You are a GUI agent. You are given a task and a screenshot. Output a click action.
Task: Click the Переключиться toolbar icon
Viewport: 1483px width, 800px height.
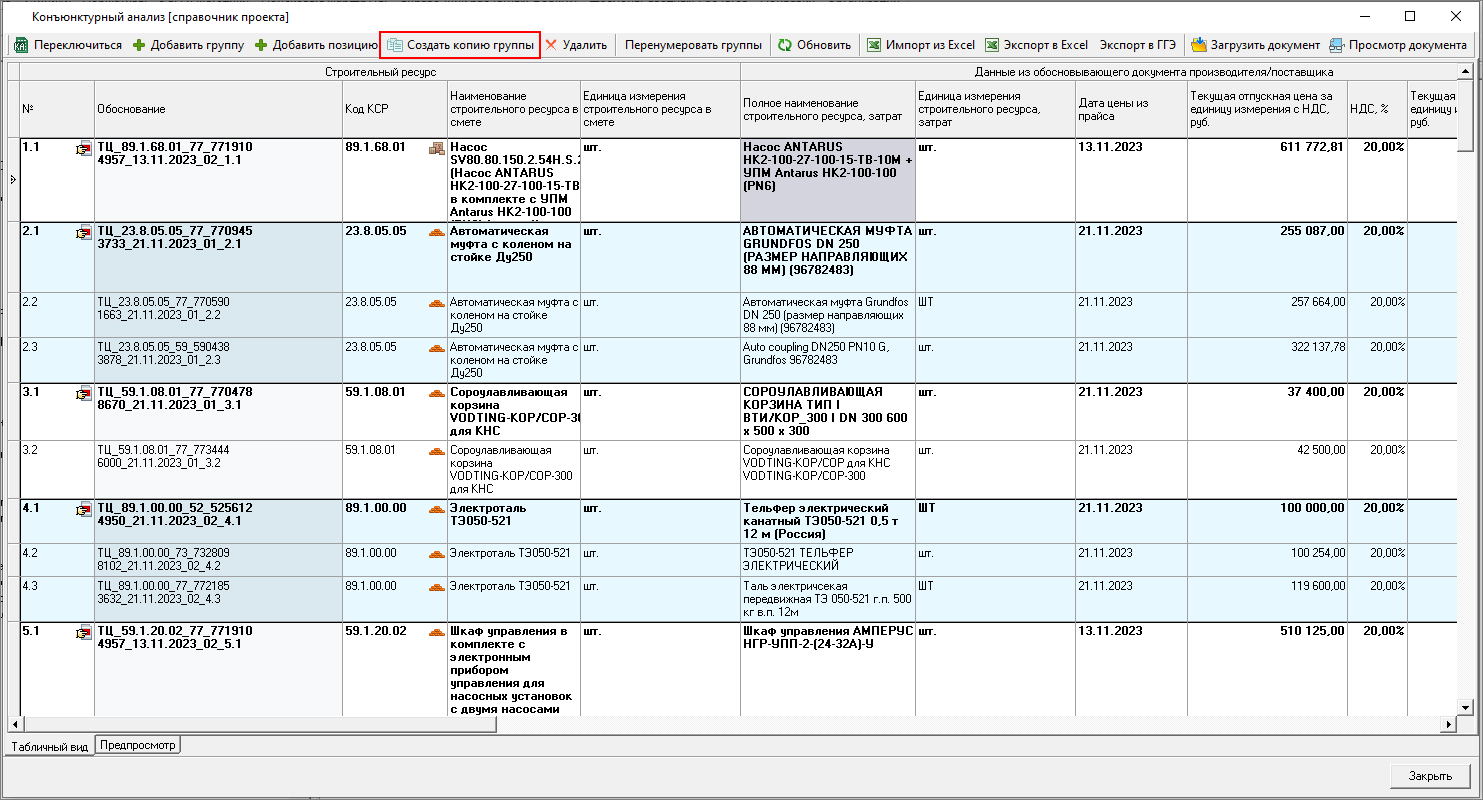(21, 45)
